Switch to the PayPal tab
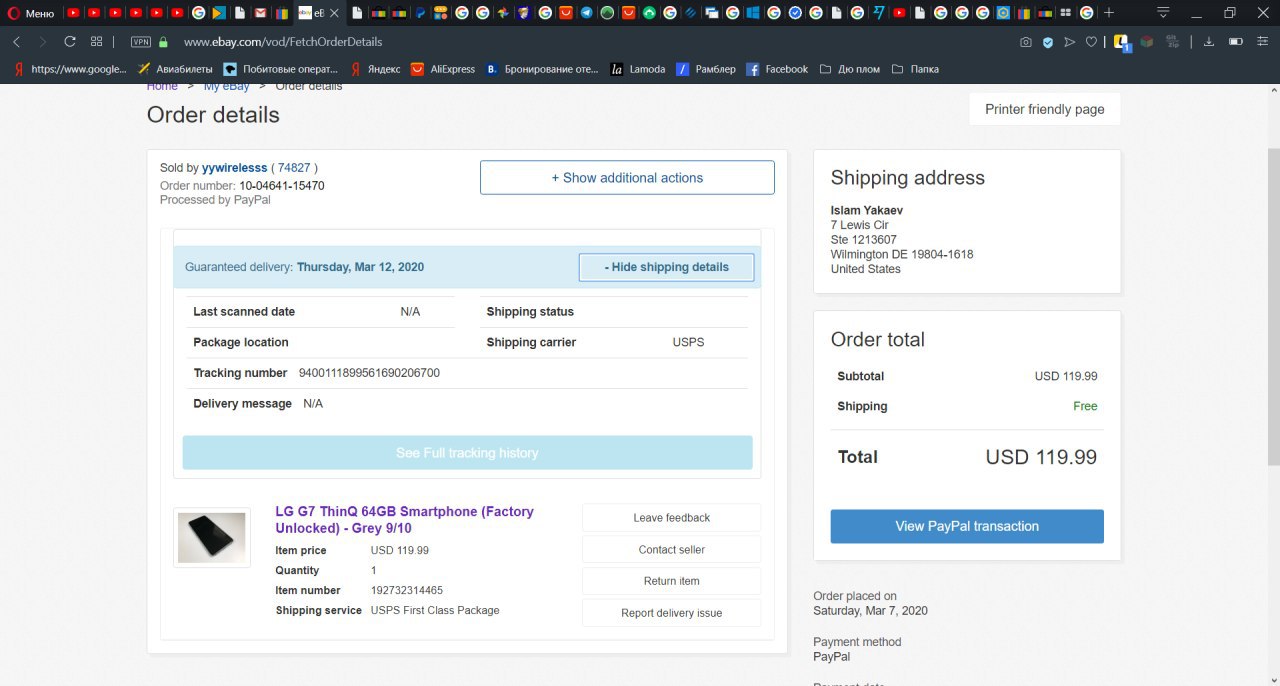Viewport: 1280px width, 686px height. coord(421,13)
